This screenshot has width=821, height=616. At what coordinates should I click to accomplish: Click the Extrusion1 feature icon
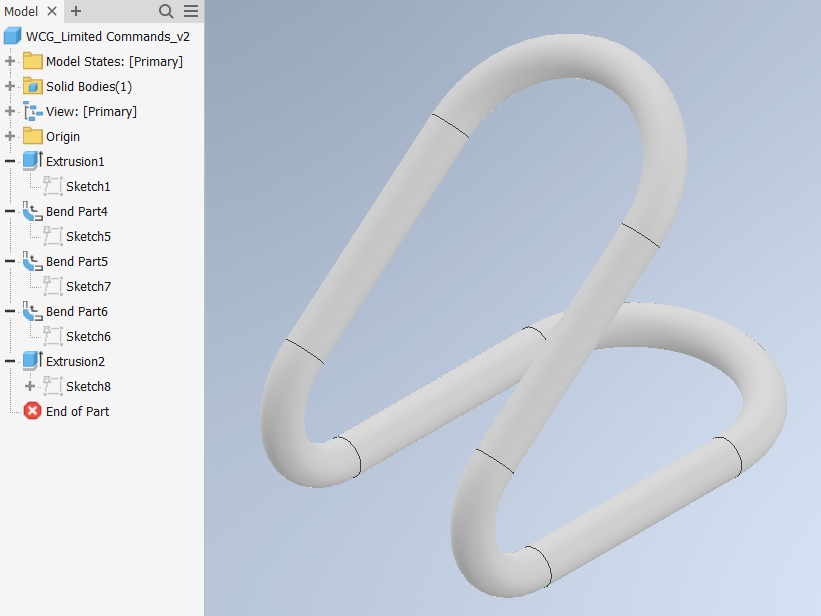pyautogui.click(x=32, y=160)
